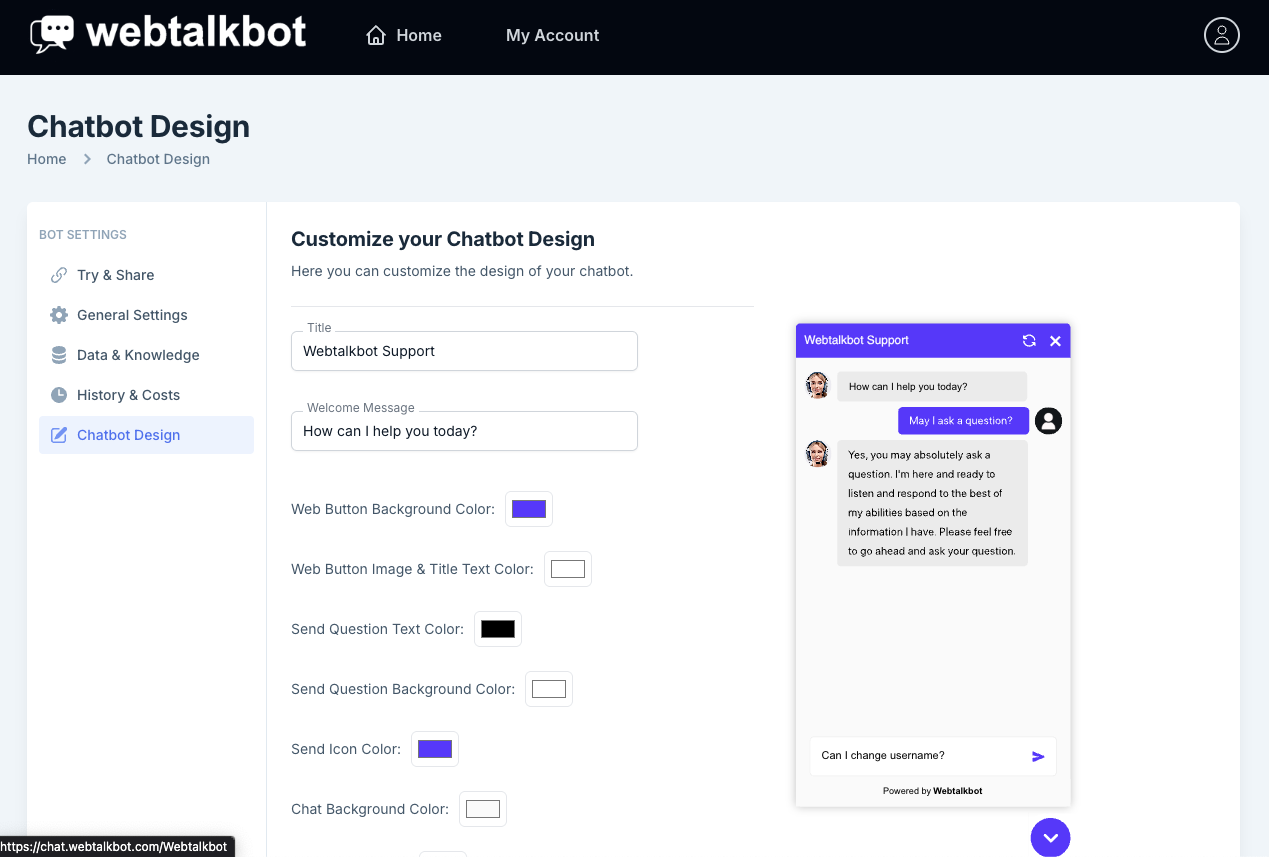The height and width of the screenshot is (857, 1269).
Task: Send the chat message with arrow icon
Action: point(1038,756)
